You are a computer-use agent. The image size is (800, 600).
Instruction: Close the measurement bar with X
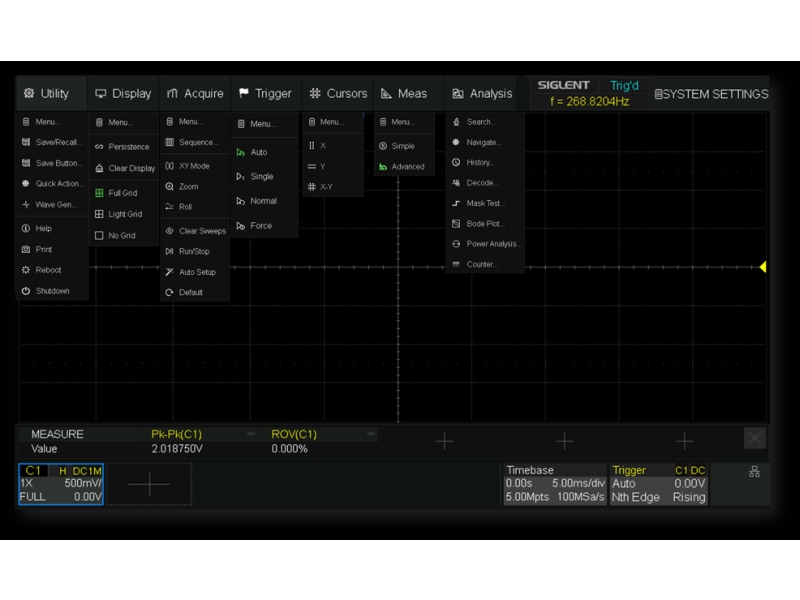[x=755, y=438]
